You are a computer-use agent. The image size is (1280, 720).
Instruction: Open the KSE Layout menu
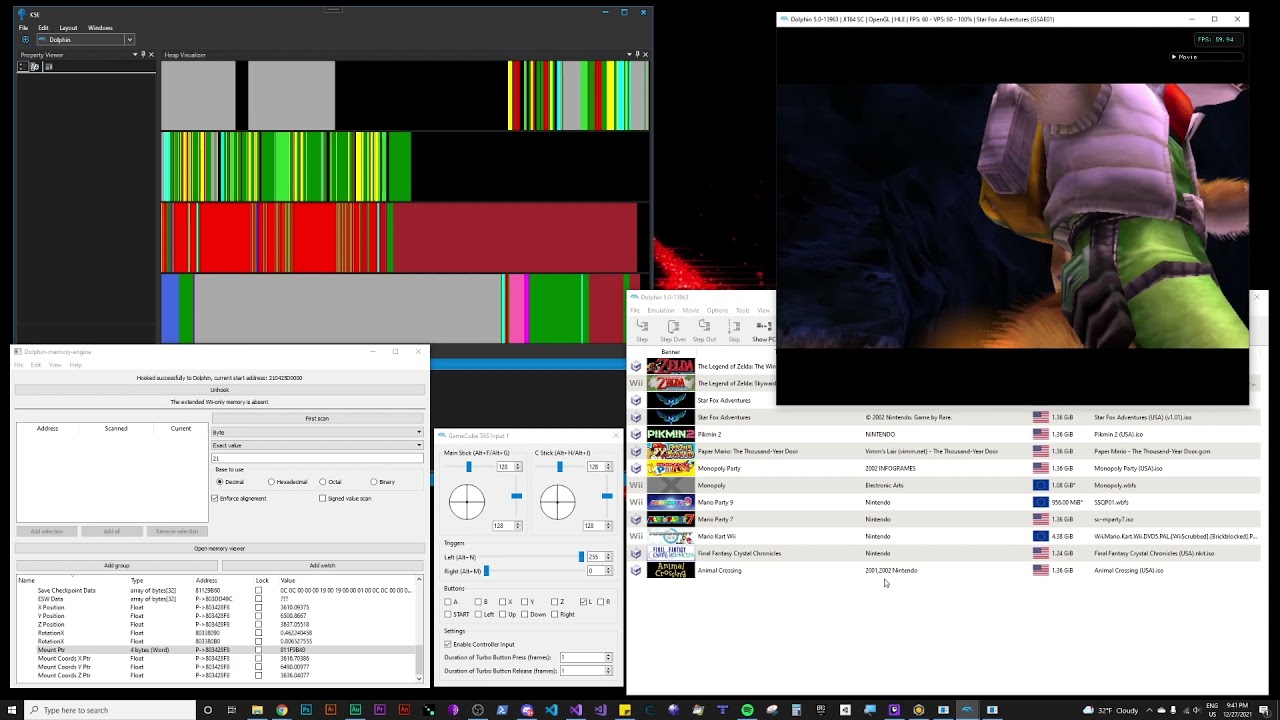tap(68, 28)
